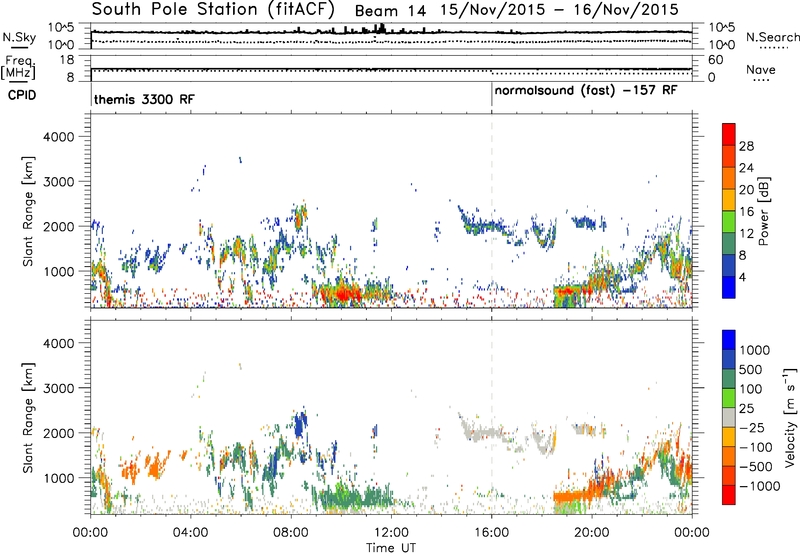This screenshot has height=554, width=800.
Task: Click the 28 tick on Power colorbar
Action: click(x=746, y=146)
